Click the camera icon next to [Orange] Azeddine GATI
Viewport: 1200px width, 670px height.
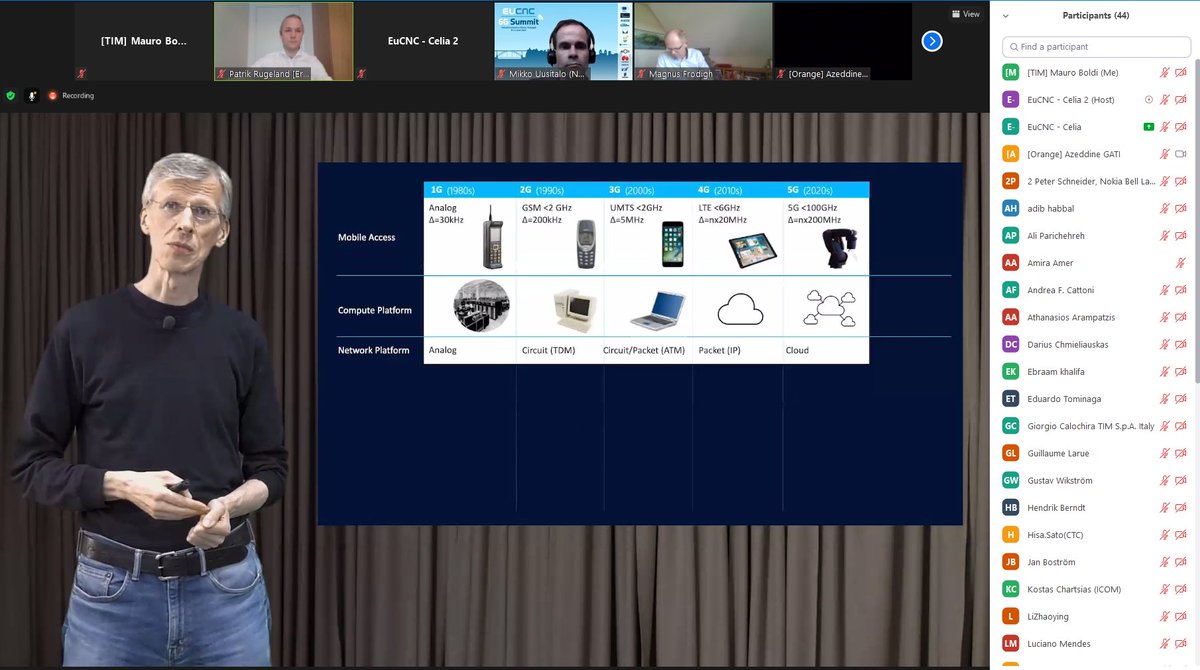click(1180, 153)
